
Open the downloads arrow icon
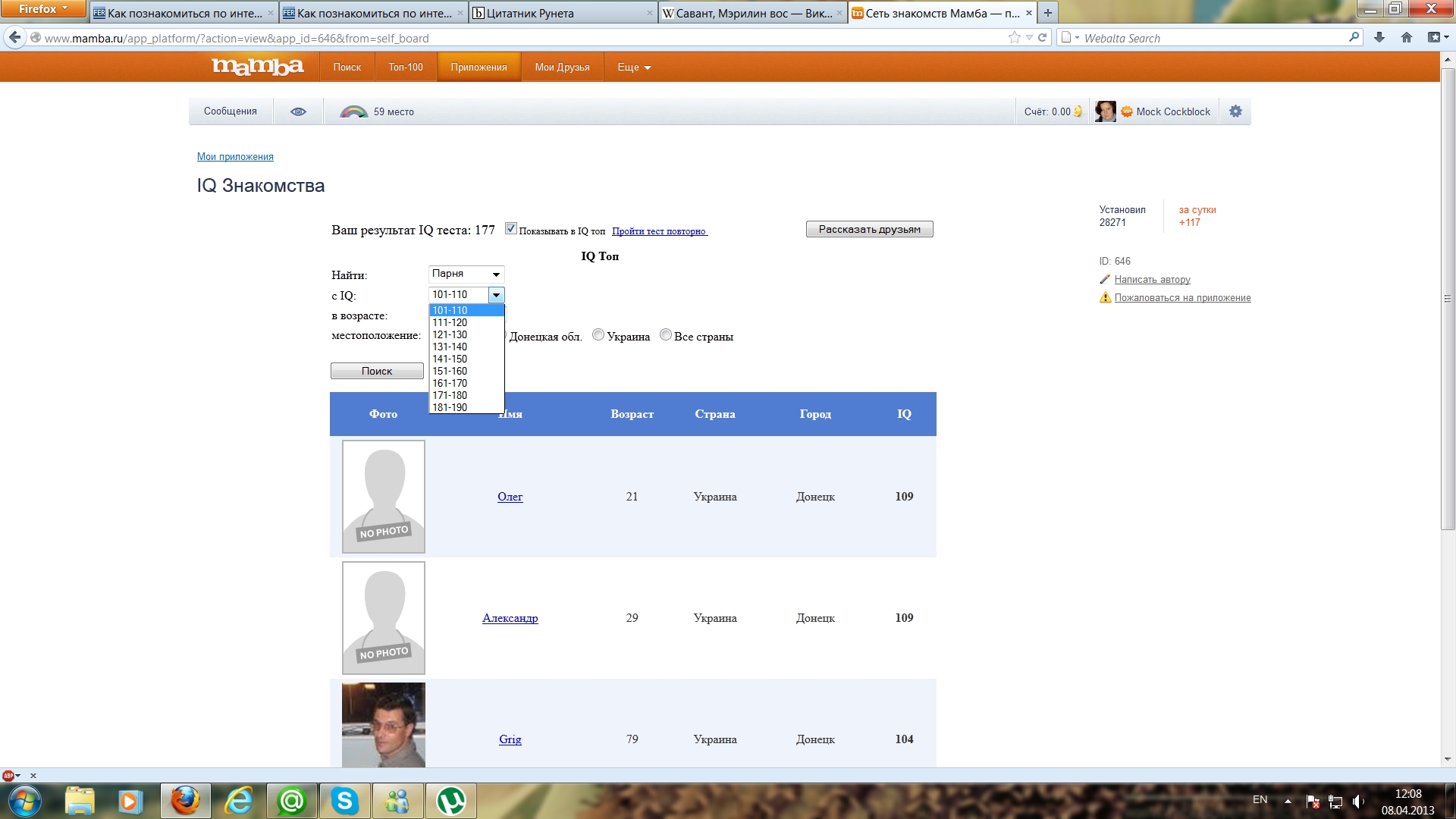[1379, 38]
